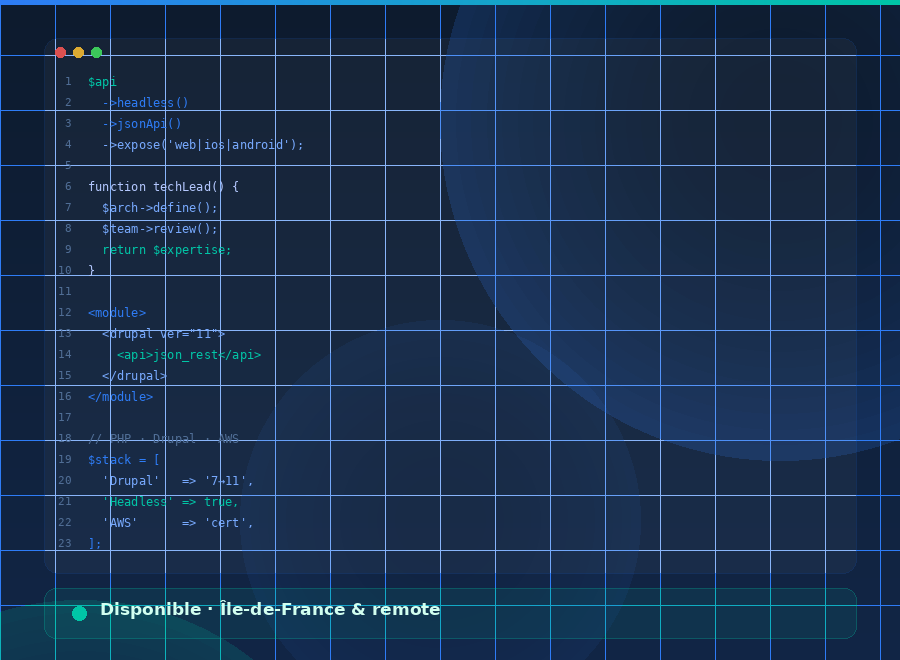Click the expose('web|ios|android') line
Image resolution: width=900 pixels, height=660 pixels.
[203, 145]
